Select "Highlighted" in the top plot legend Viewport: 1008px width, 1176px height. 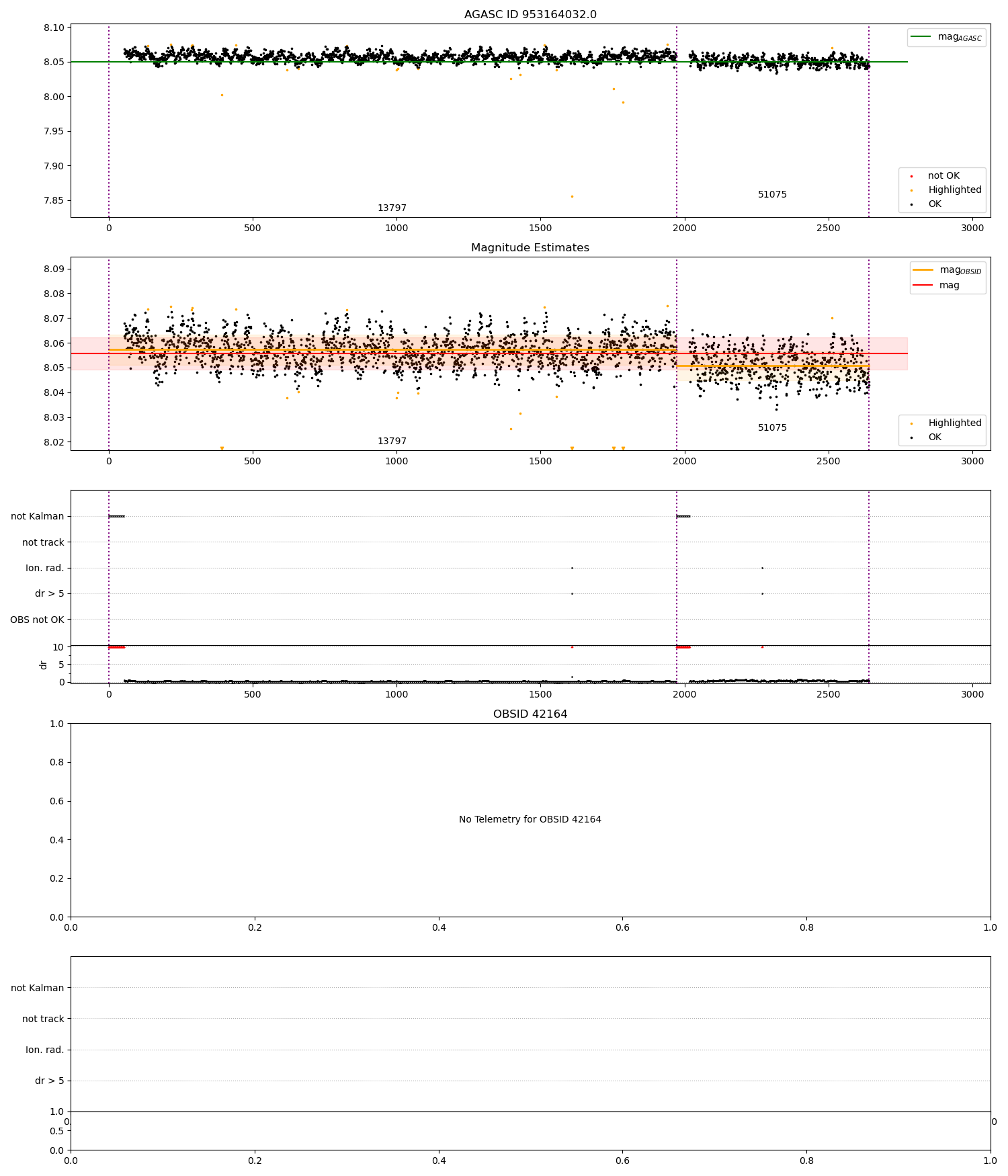coord(954,190)
